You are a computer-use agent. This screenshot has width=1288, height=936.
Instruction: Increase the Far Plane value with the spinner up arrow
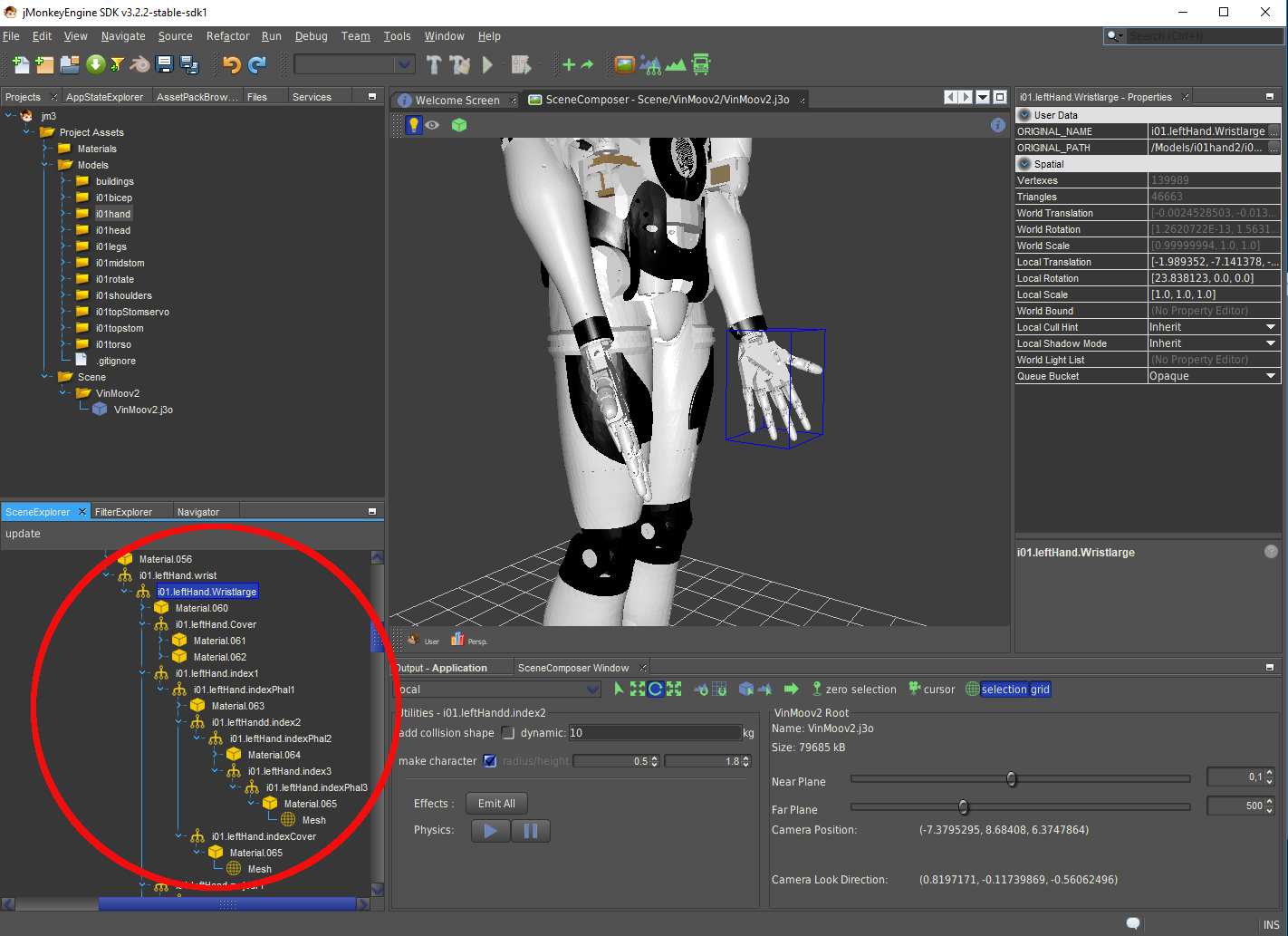pos(1270,801)
